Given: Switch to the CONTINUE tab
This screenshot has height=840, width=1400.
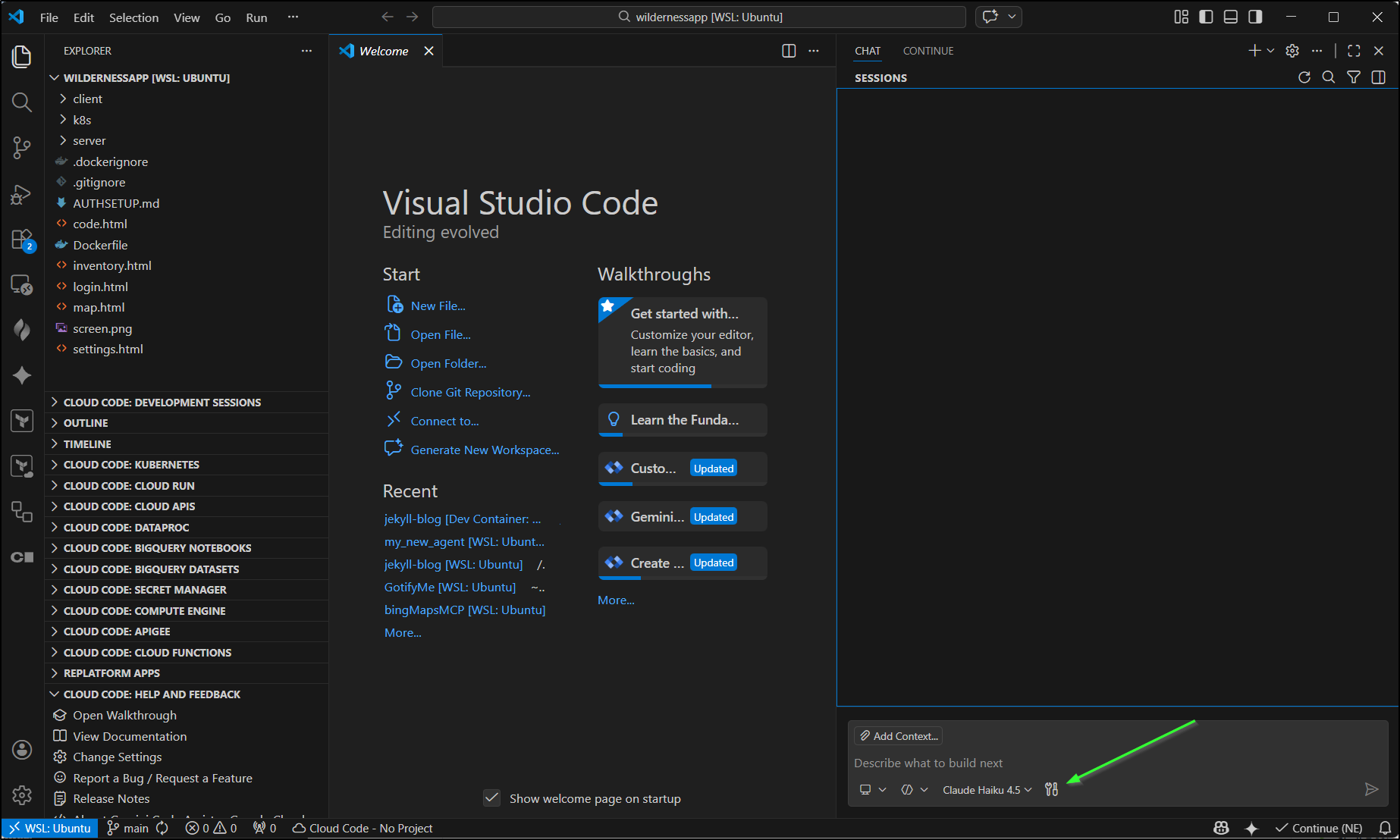Looking at the screenshot, I should (928, 51).
